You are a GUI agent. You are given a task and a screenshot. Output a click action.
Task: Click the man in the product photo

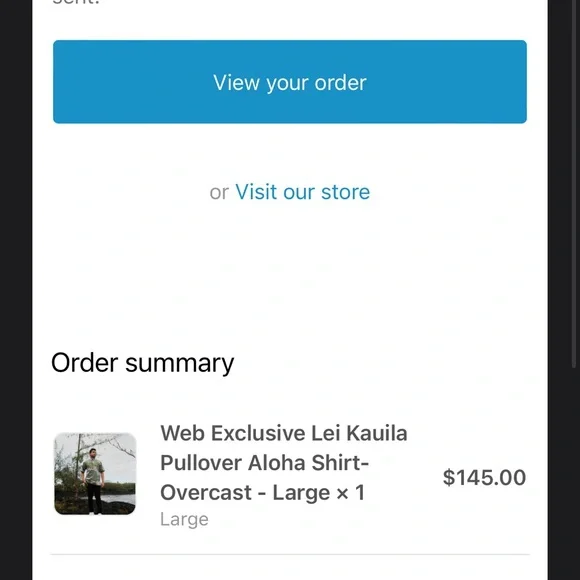pos(92,480)
